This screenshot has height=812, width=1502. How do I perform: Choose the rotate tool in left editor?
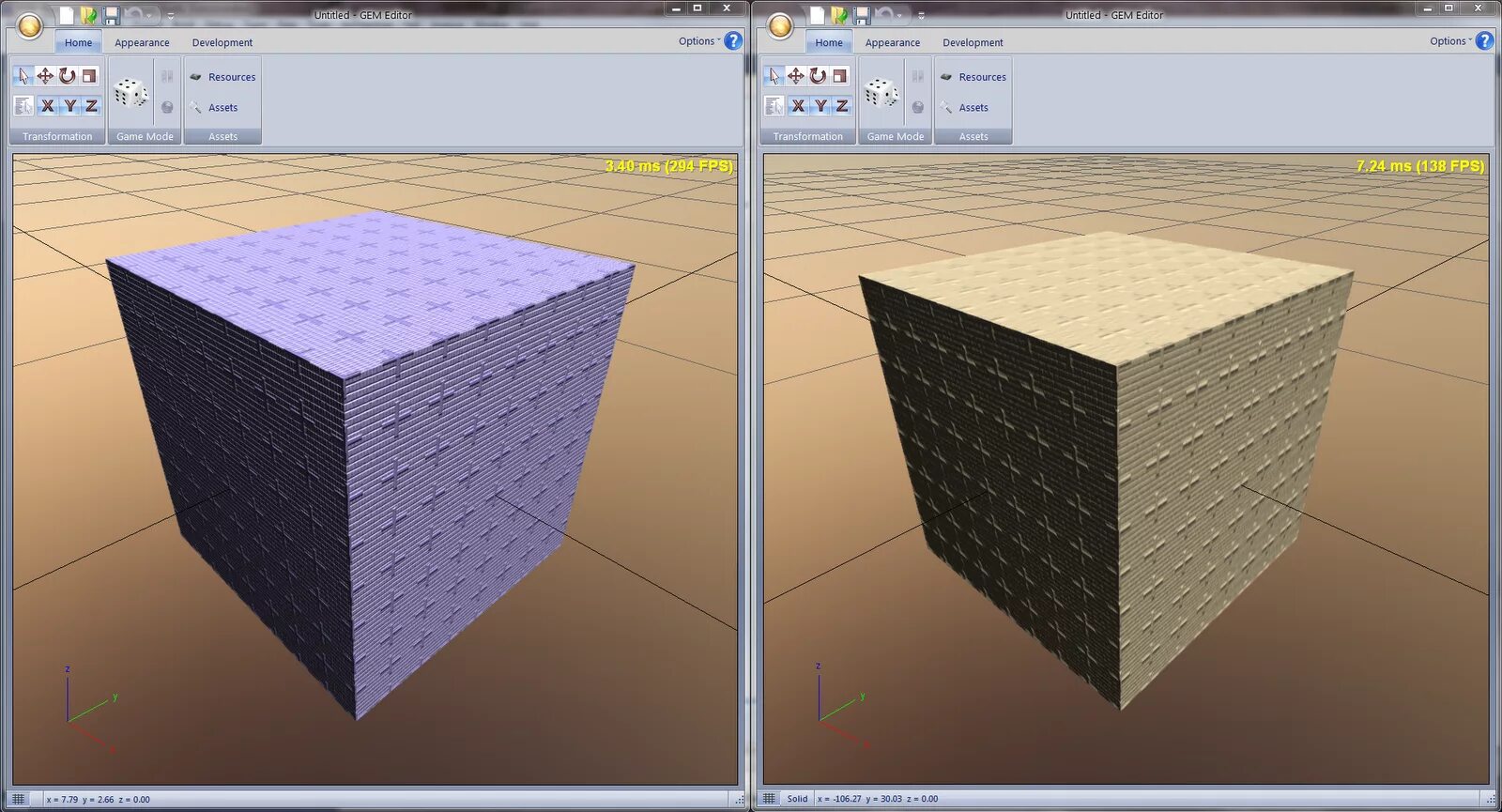click(68, 76)
